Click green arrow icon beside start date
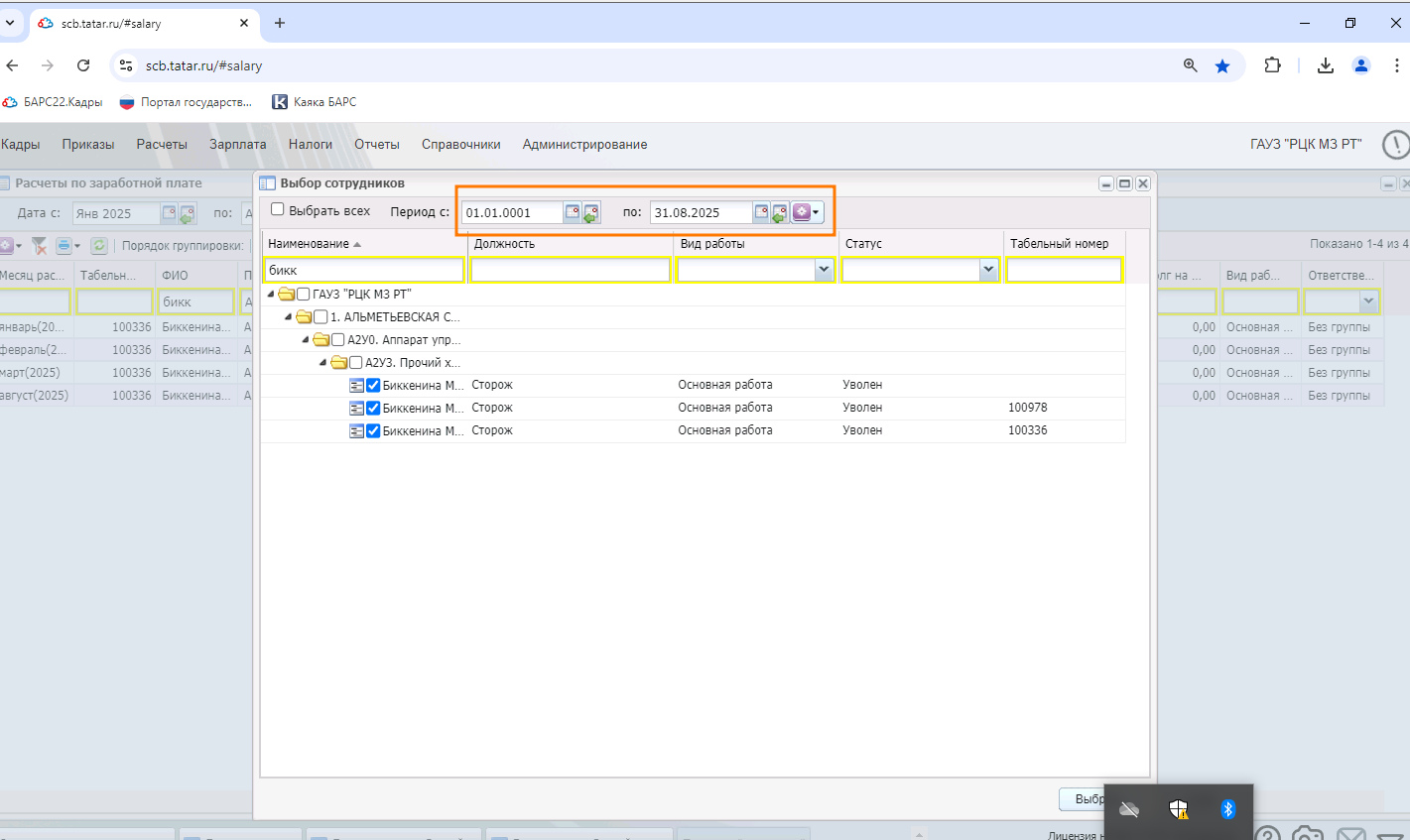The width and height of the screenshot is (1410, 840). click(591, 212)
